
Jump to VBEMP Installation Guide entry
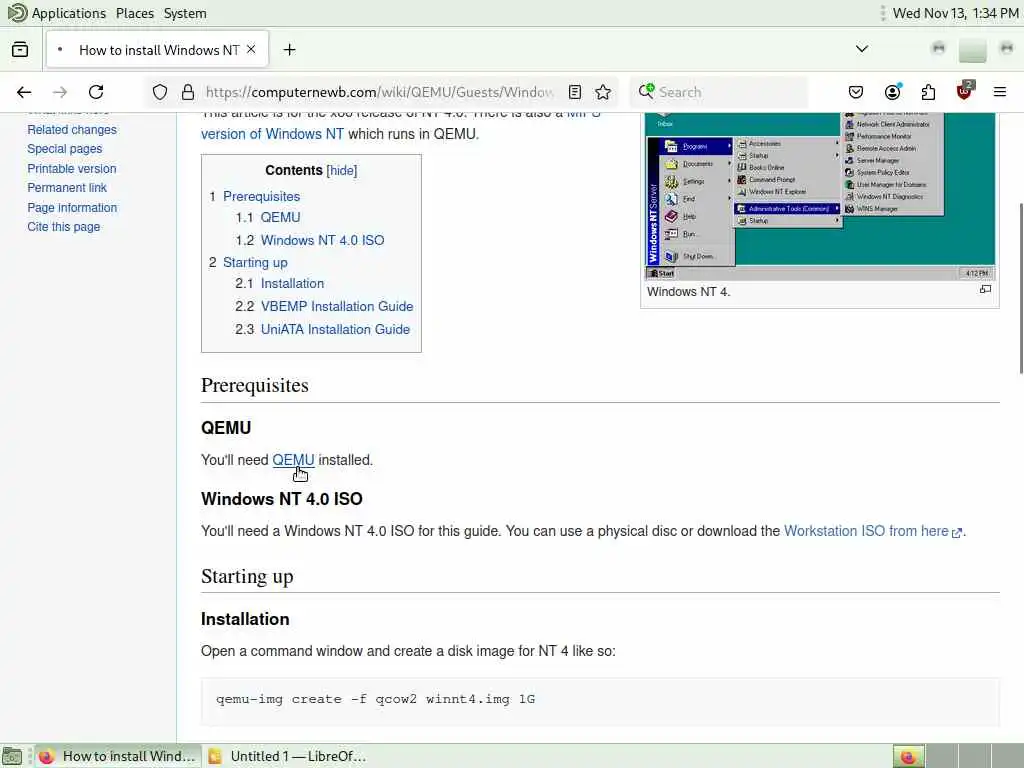[x=337, y=306]
